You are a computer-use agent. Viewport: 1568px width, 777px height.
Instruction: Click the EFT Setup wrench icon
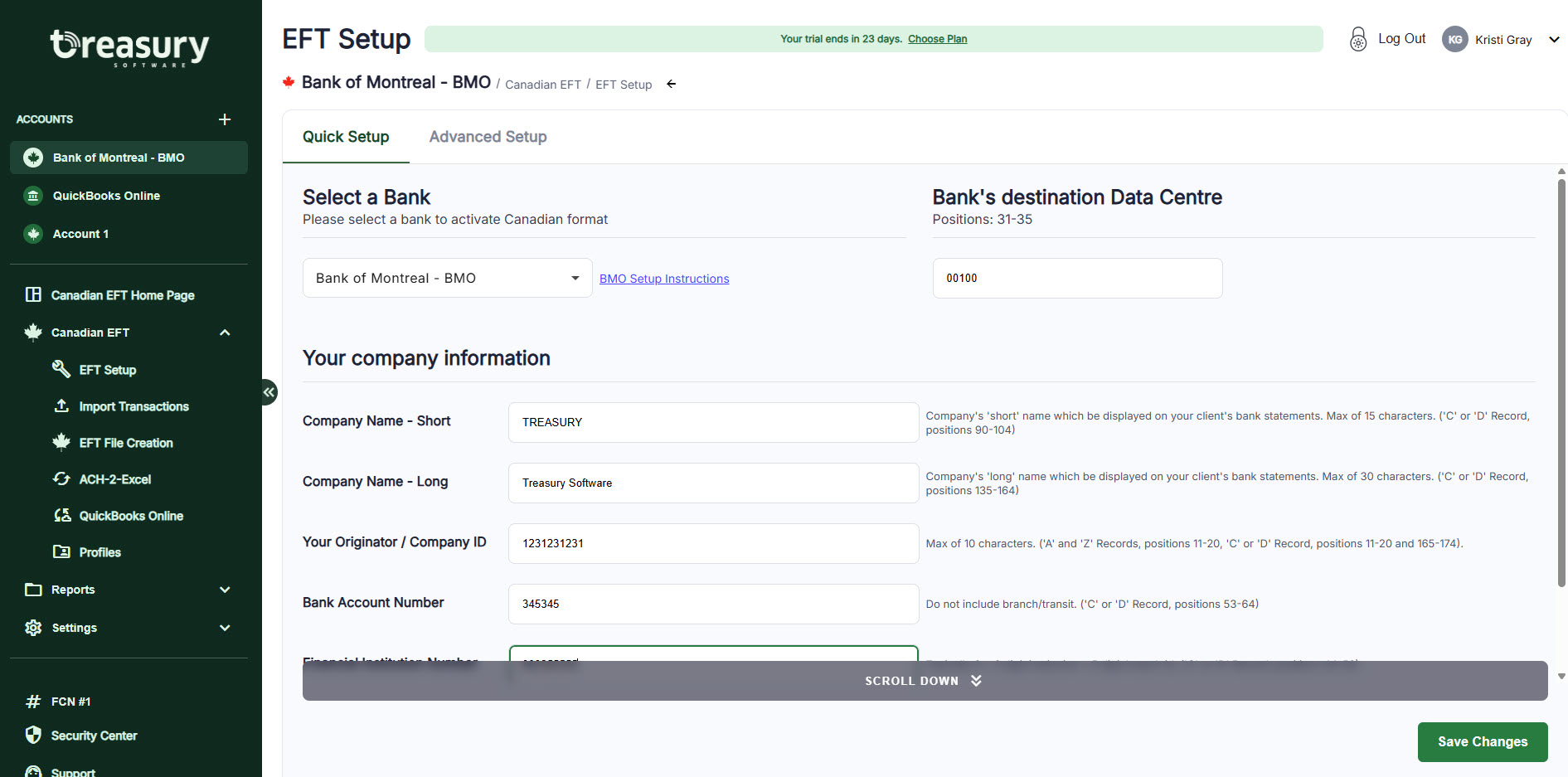(61, 369)
